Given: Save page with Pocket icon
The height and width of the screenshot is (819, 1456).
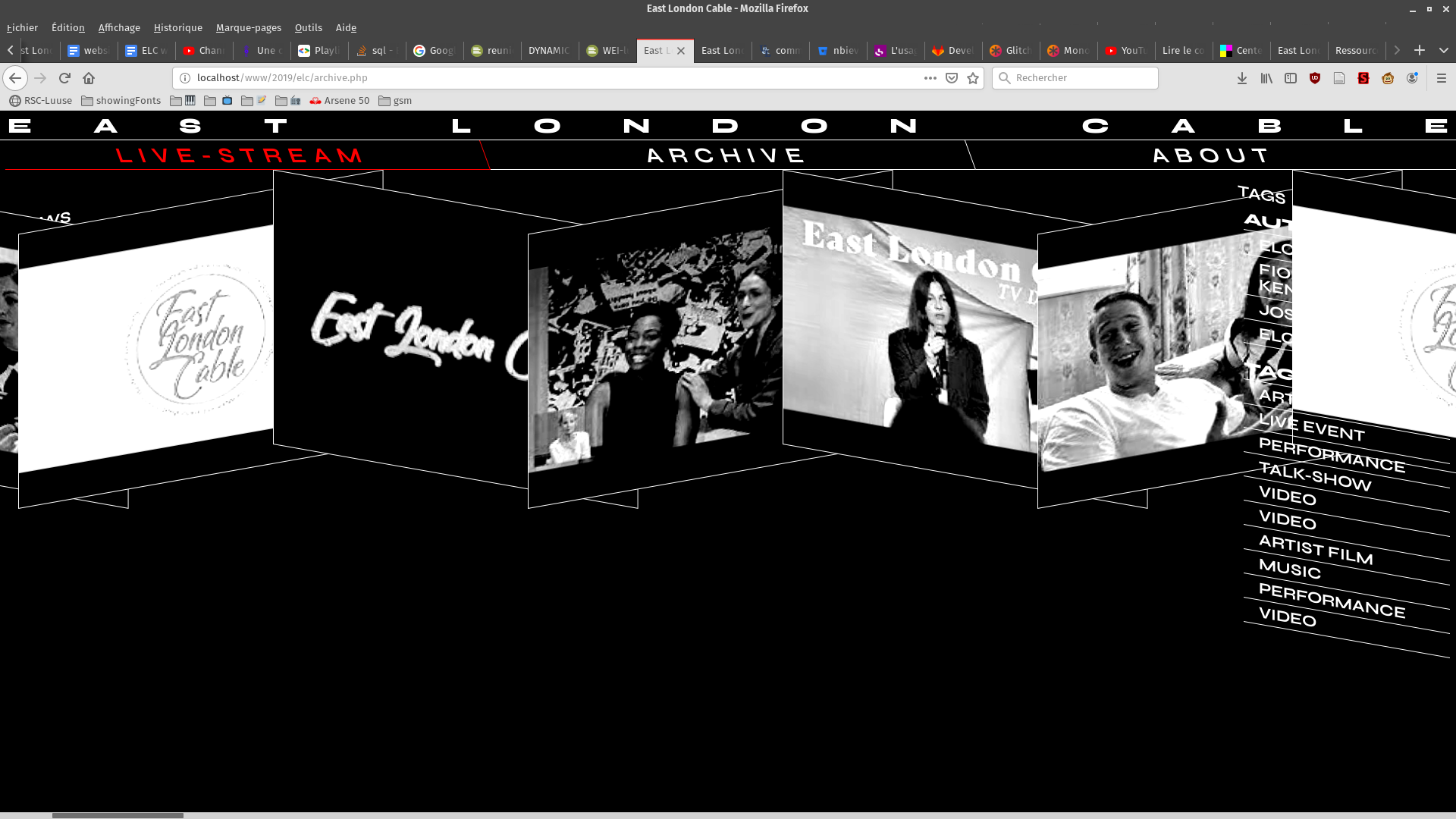Looking at the screenshot, I should point(952,78).
